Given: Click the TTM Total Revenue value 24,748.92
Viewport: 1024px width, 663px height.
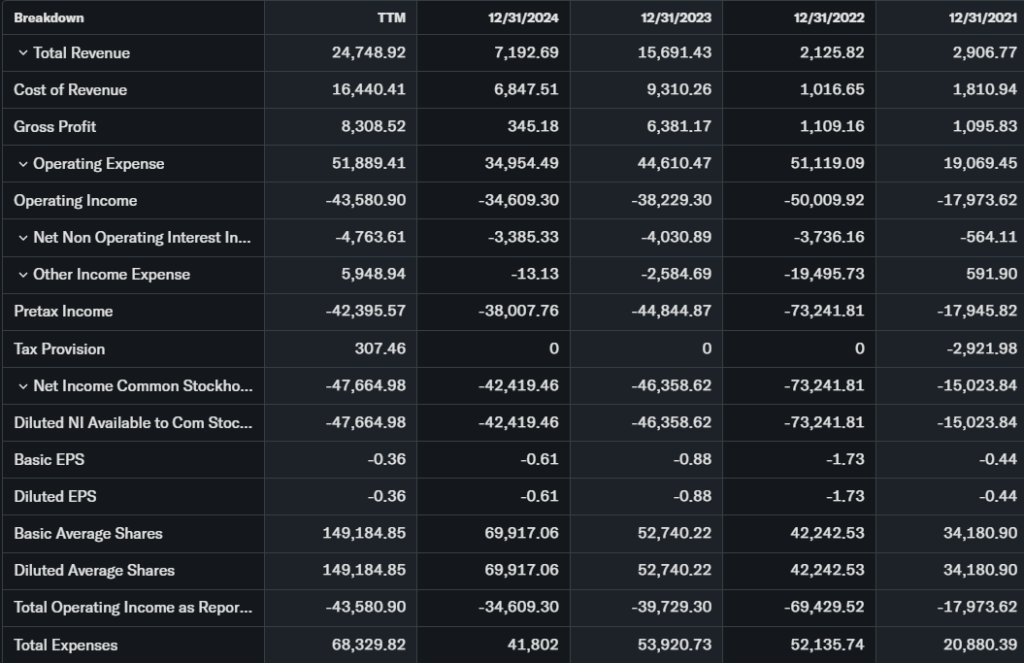Looking at the screenshot, I should [x=368, y=53].
